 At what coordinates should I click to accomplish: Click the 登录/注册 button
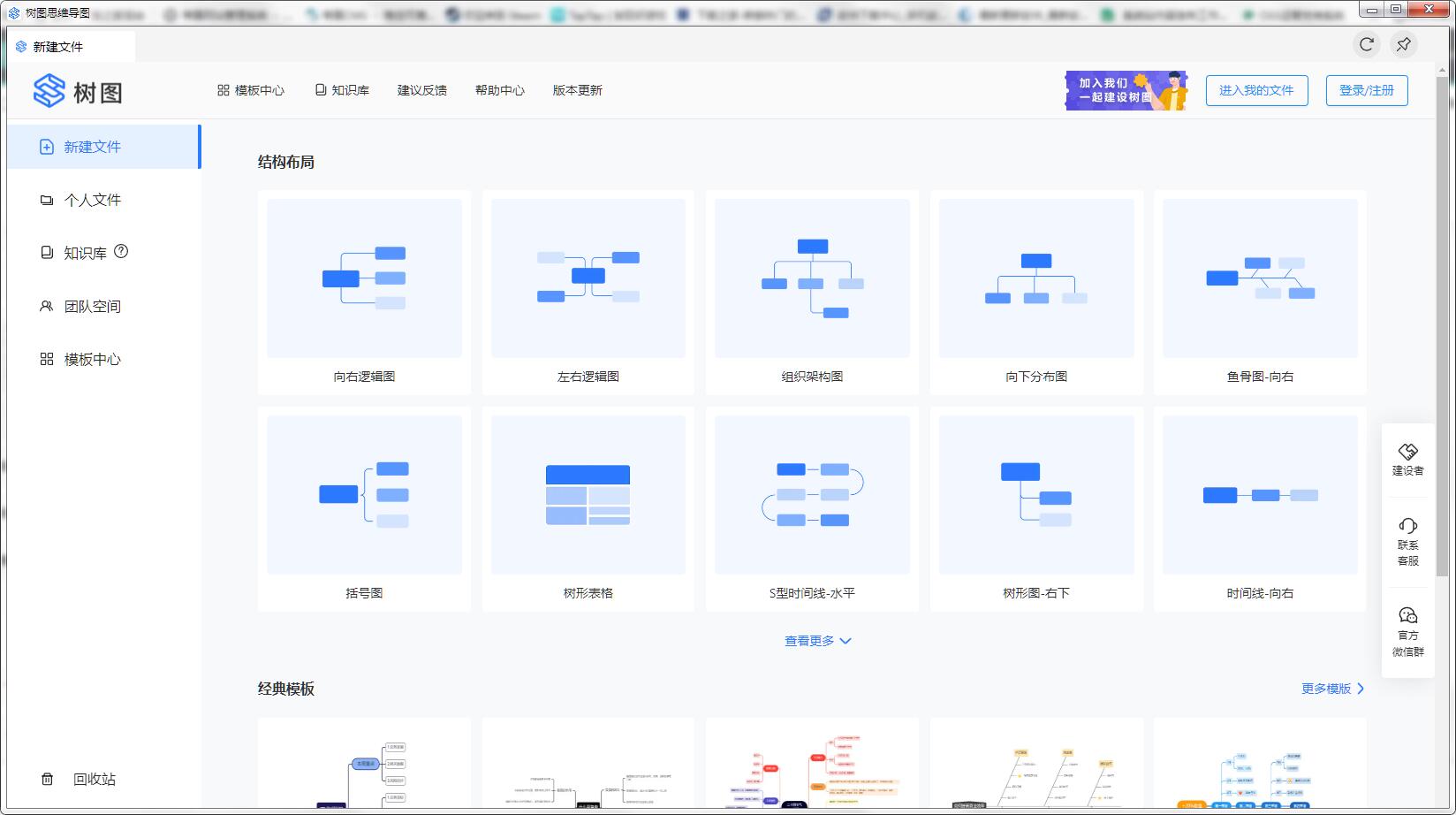[x=1366, y=90]
